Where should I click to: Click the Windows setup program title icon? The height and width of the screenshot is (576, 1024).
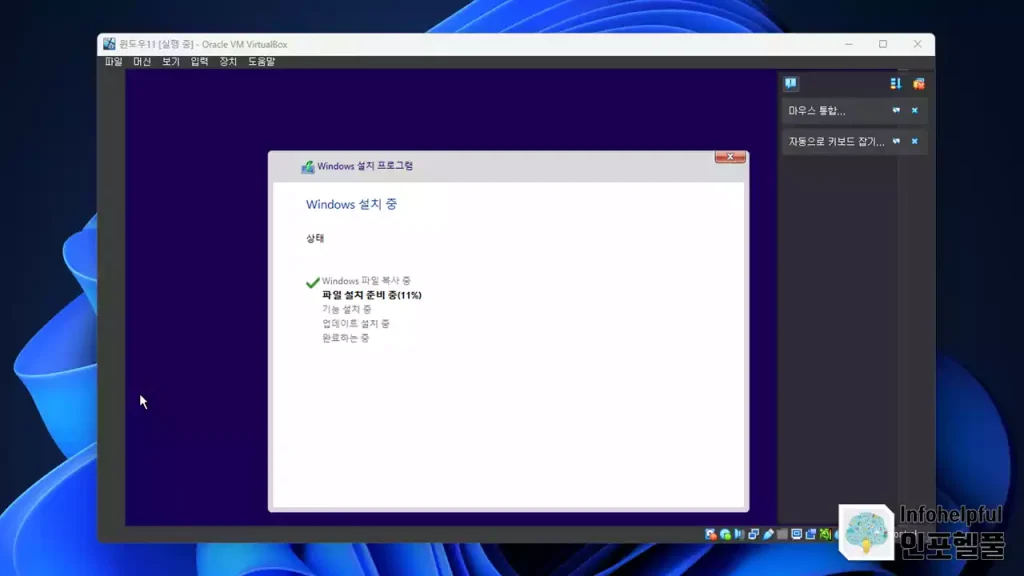click(308, 167)
